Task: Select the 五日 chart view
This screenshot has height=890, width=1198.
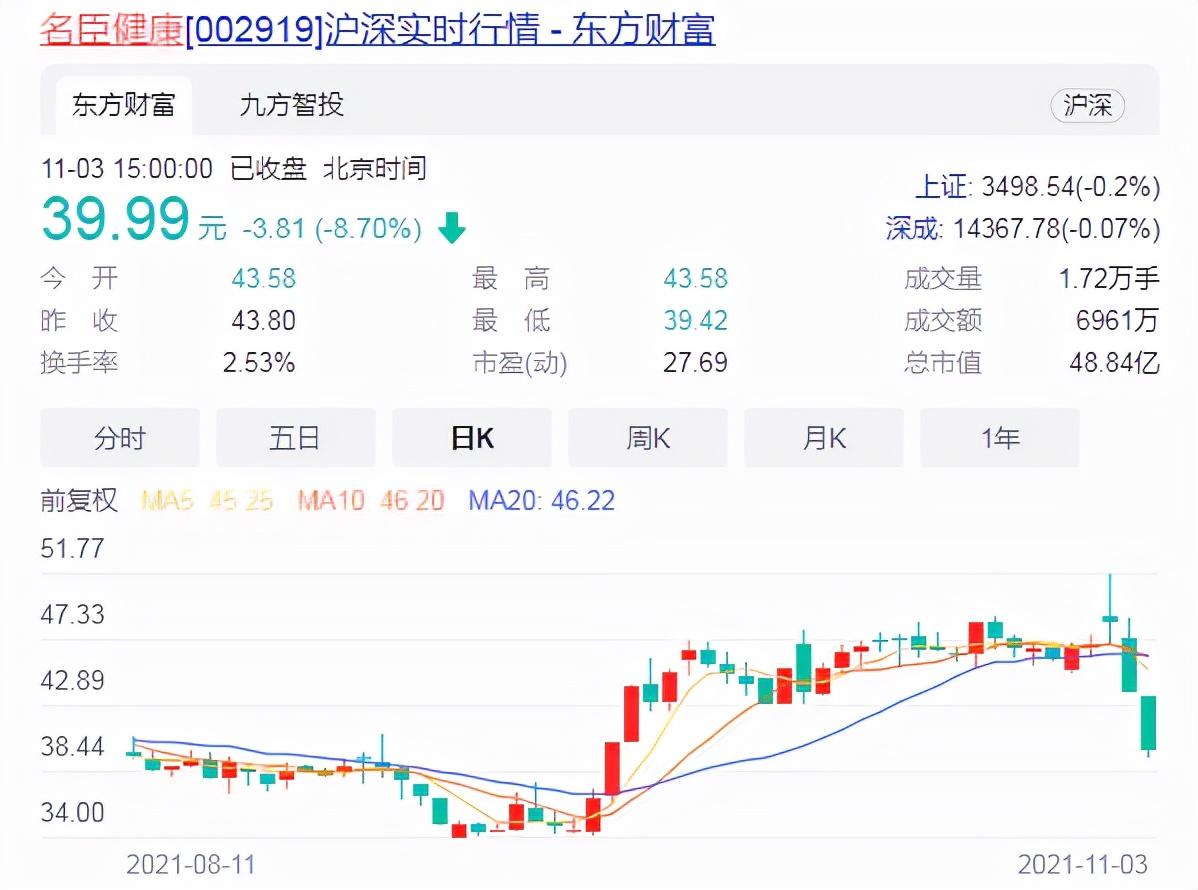Action: 295,438
